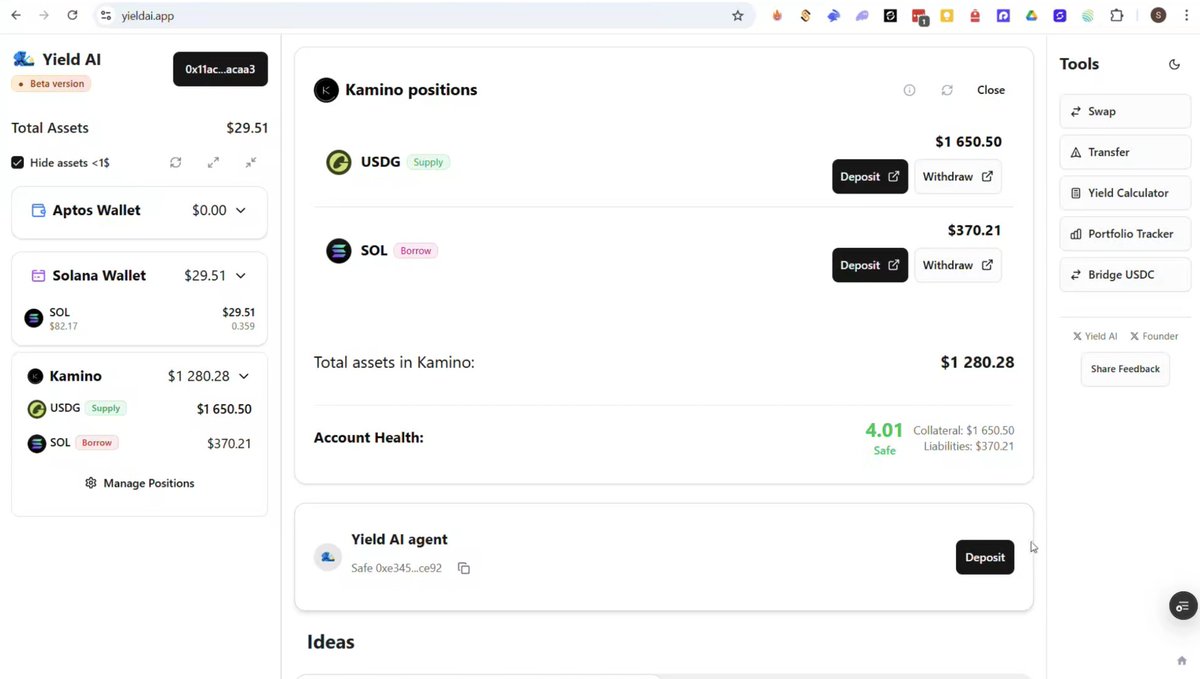
Task: Click the Yield AI agent avatar
Action: pyautogui.click(x=328, y=557)
